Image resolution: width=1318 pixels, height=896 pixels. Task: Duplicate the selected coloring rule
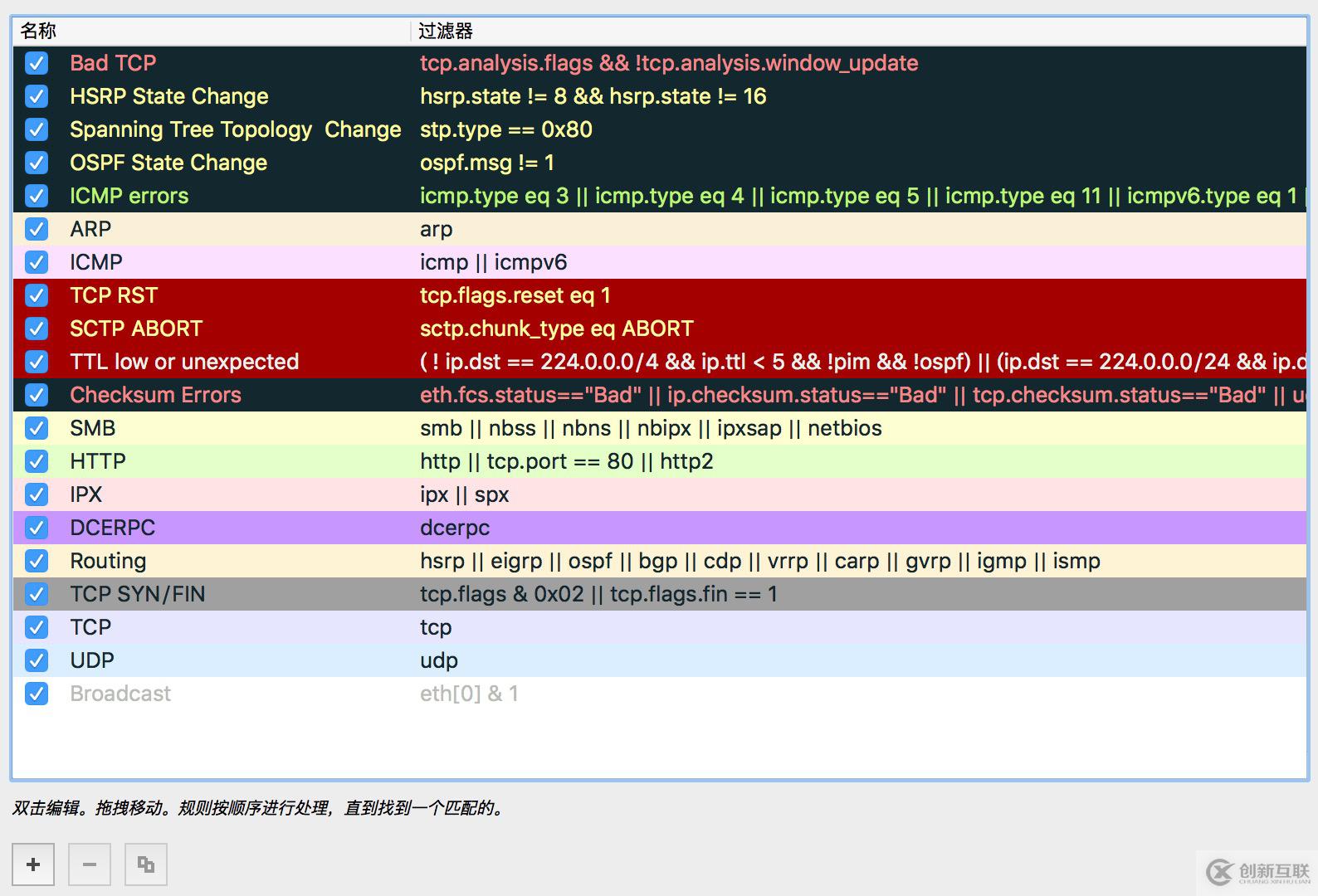(146, 864)
